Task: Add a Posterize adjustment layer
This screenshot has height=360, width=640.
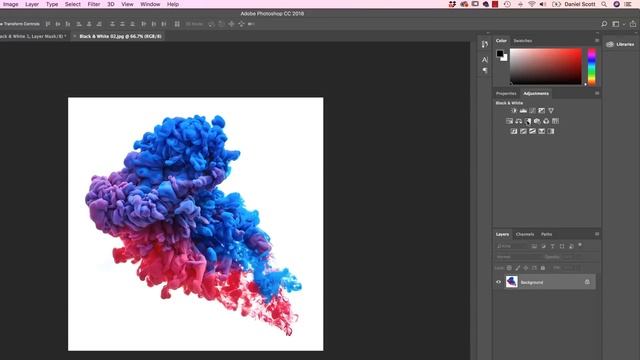Action: click(523, 131)
